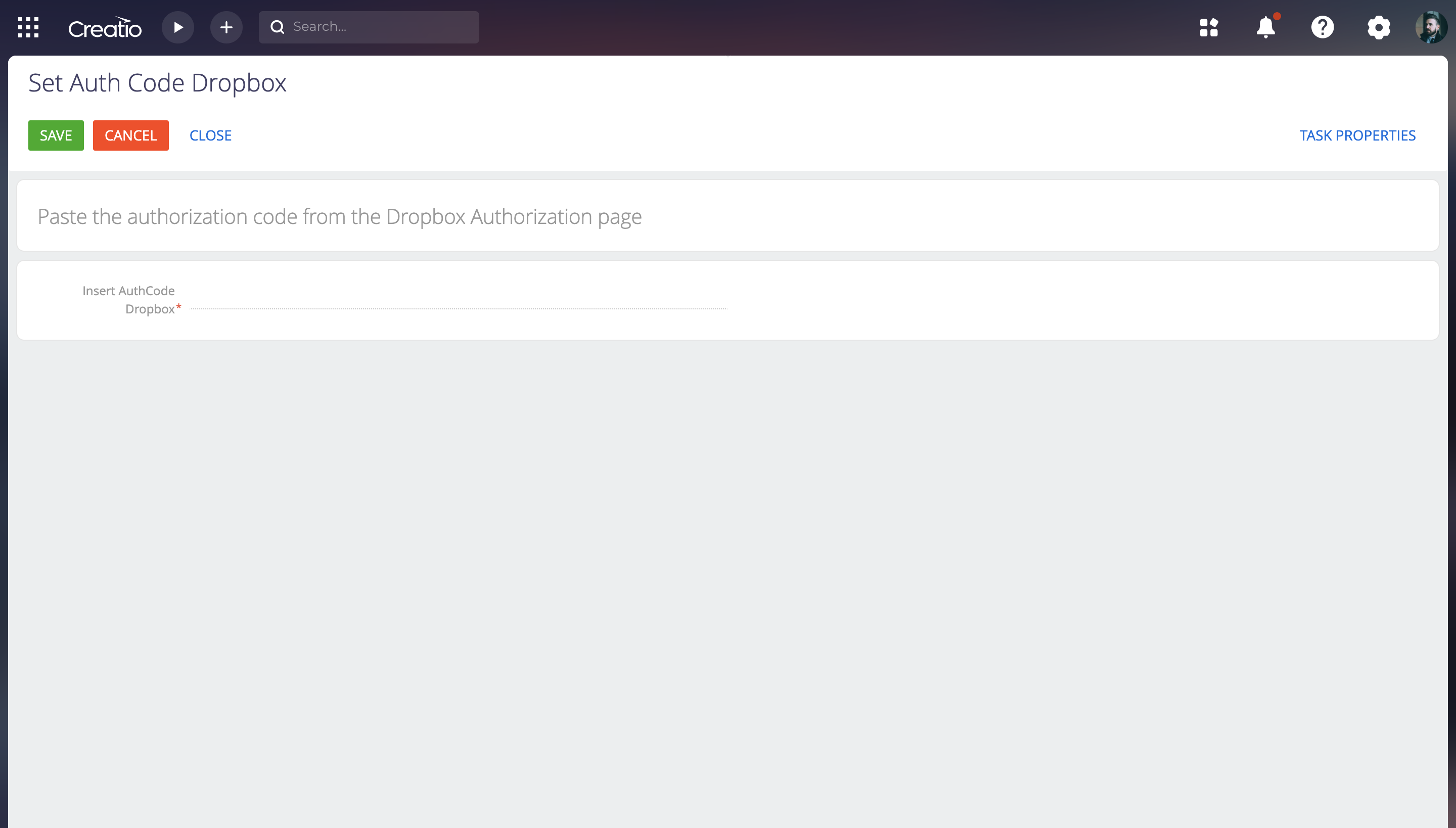Click the CLOSE link

coord(210,135)
